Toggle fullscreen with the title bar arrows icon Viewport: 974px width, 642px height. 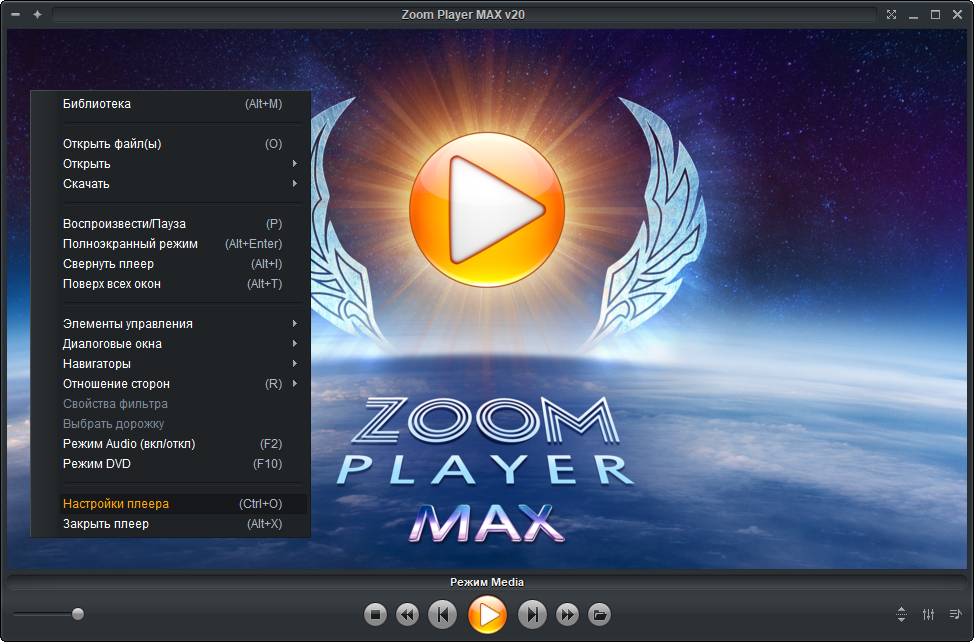(891, 14)
